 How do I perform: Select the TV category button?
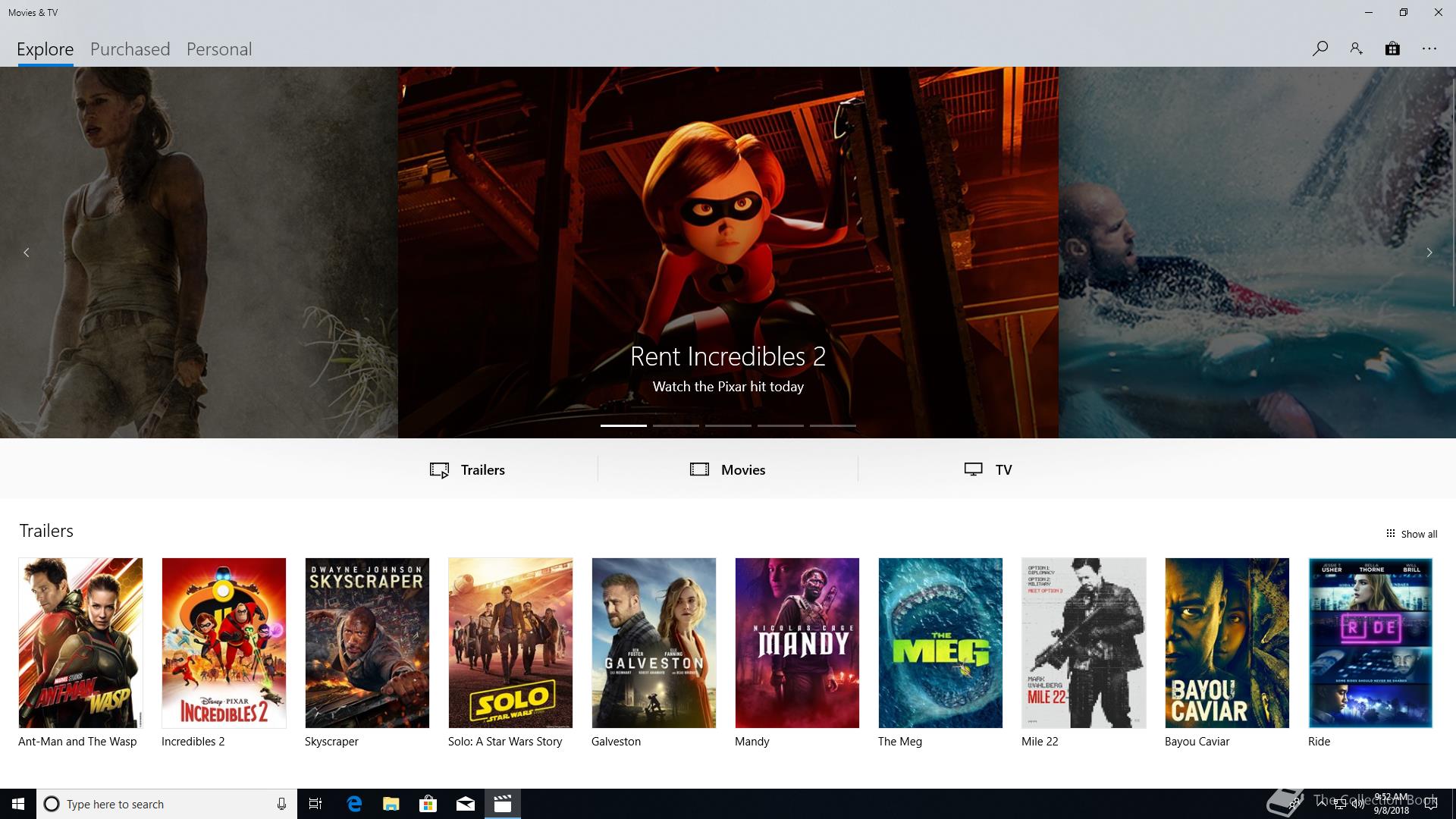tap(988, 469)
